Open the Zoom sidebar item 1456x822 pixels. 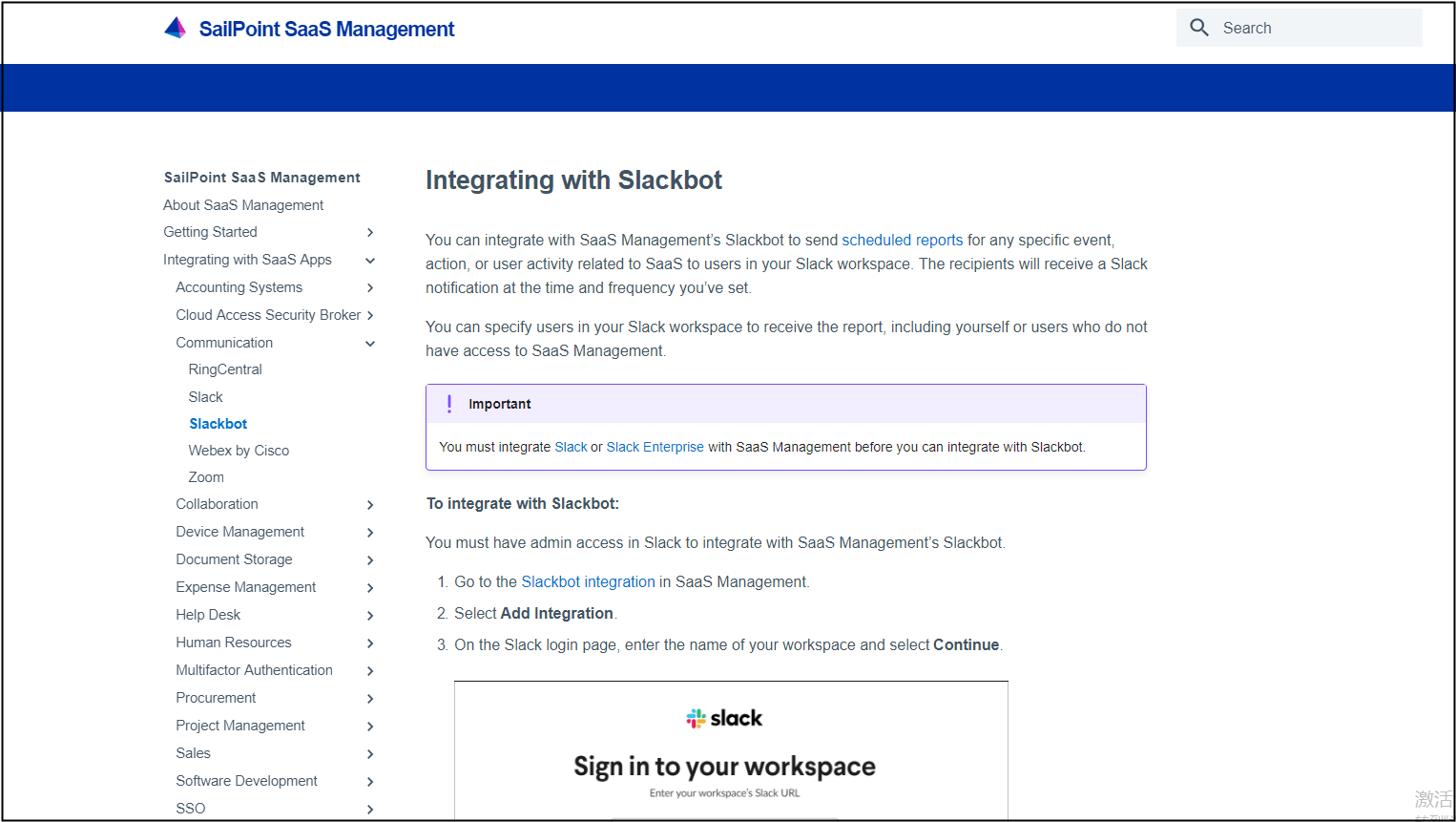point(206,477)
